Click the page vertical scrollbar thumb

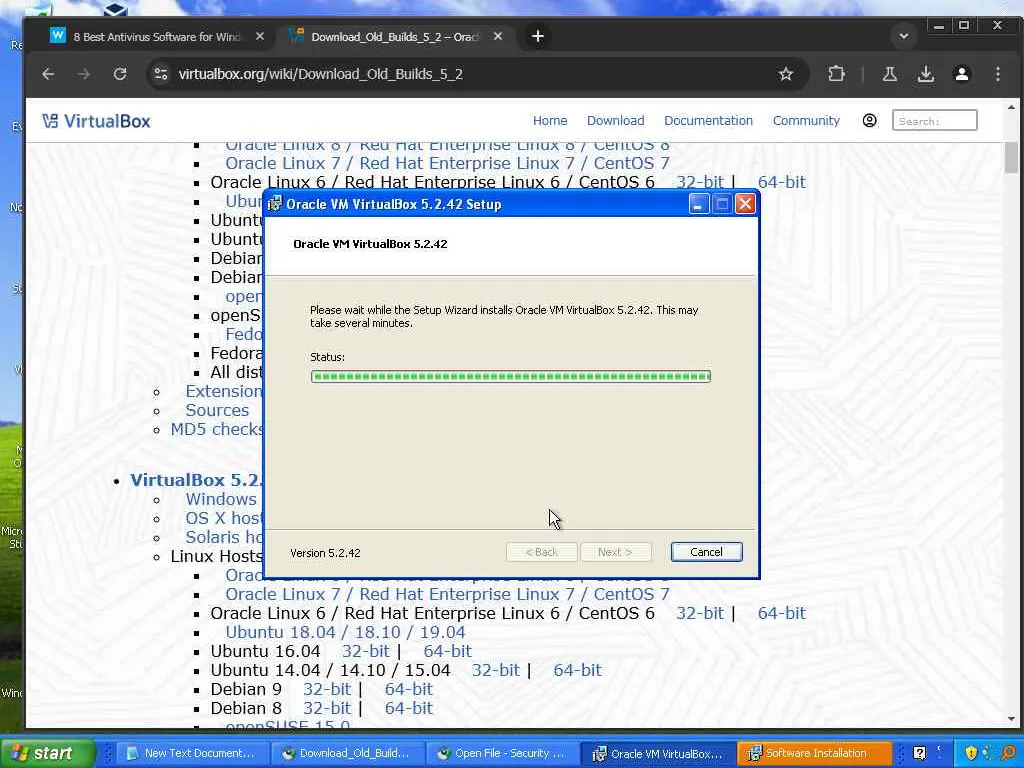(1011, 157)
